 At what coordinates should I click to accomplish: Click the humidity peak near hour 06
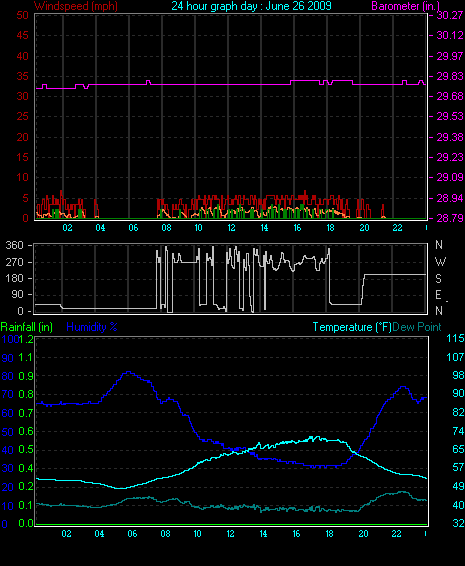pos(128,372)
